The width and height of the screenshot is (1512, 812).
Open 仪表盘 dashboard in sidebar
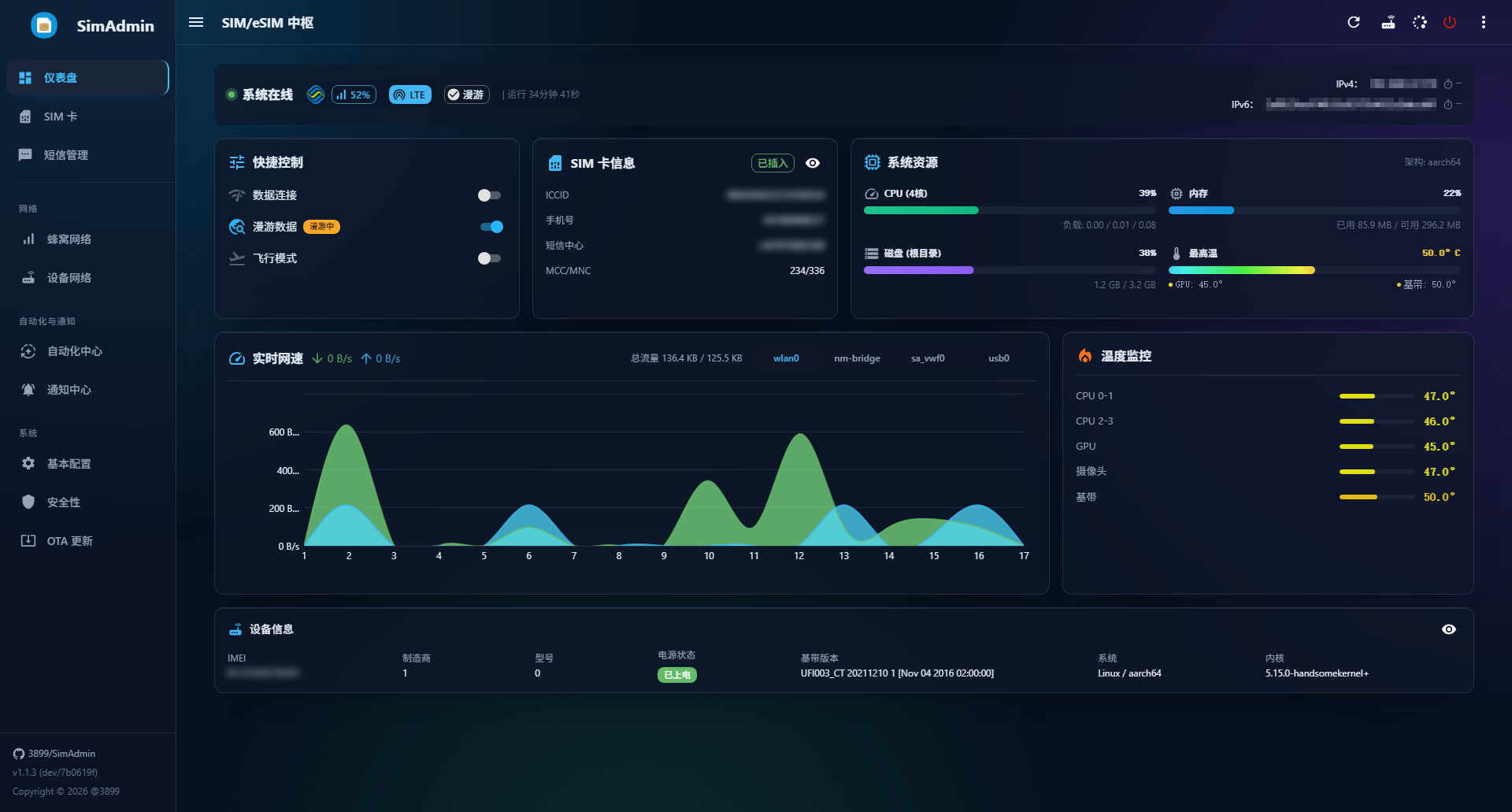coord(87,78)
